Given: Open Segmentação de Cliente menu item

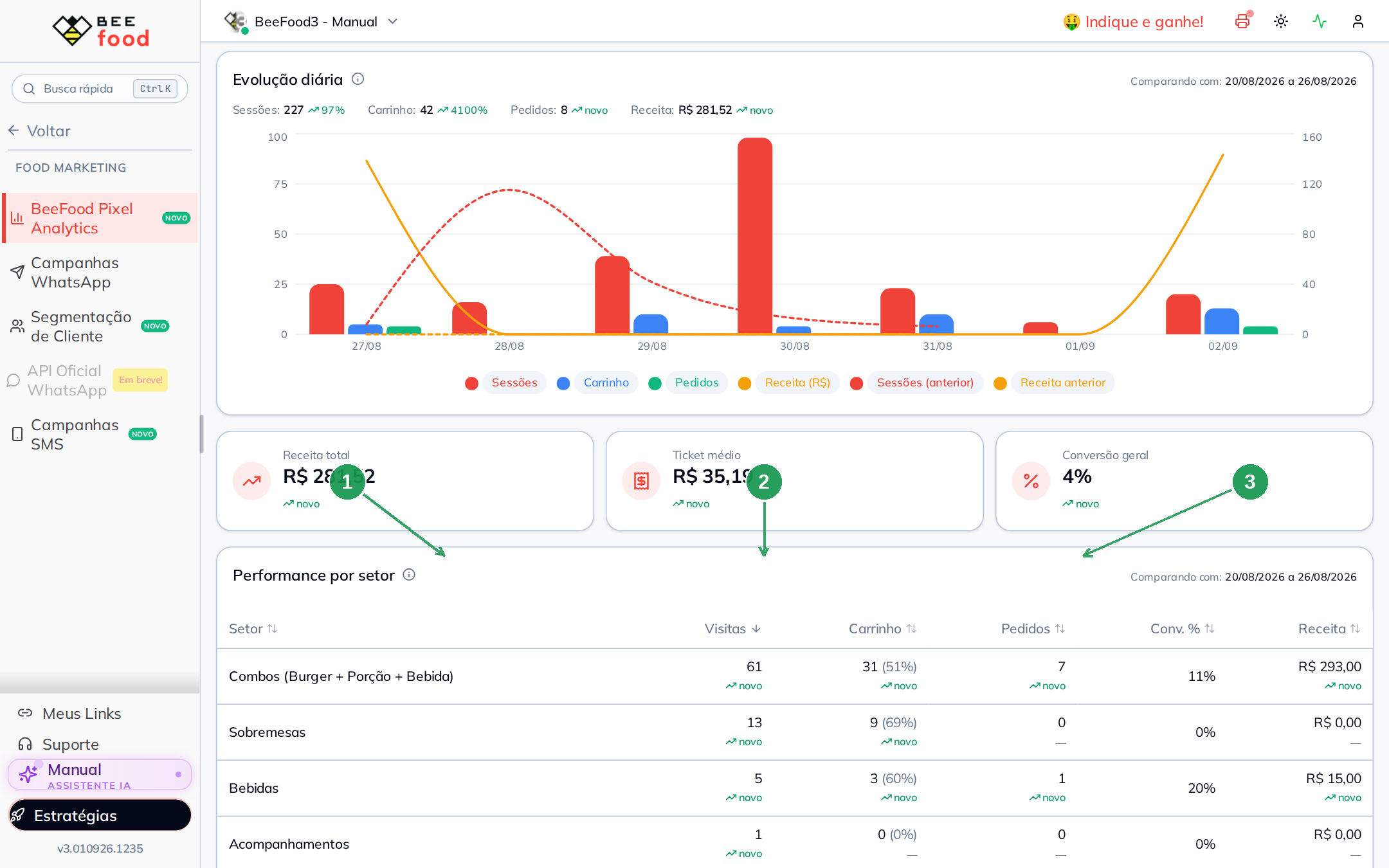Looking at the screenshot, I should [100, 327].
